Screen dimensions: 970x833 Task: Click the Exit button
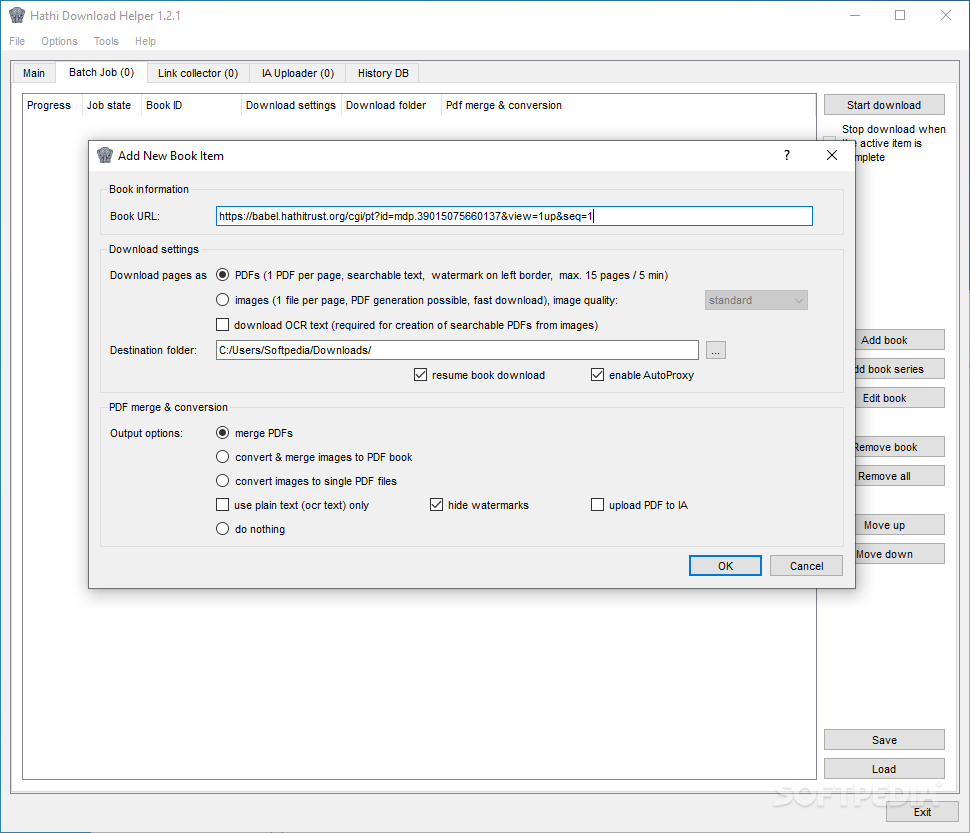(x=922, y=812)
